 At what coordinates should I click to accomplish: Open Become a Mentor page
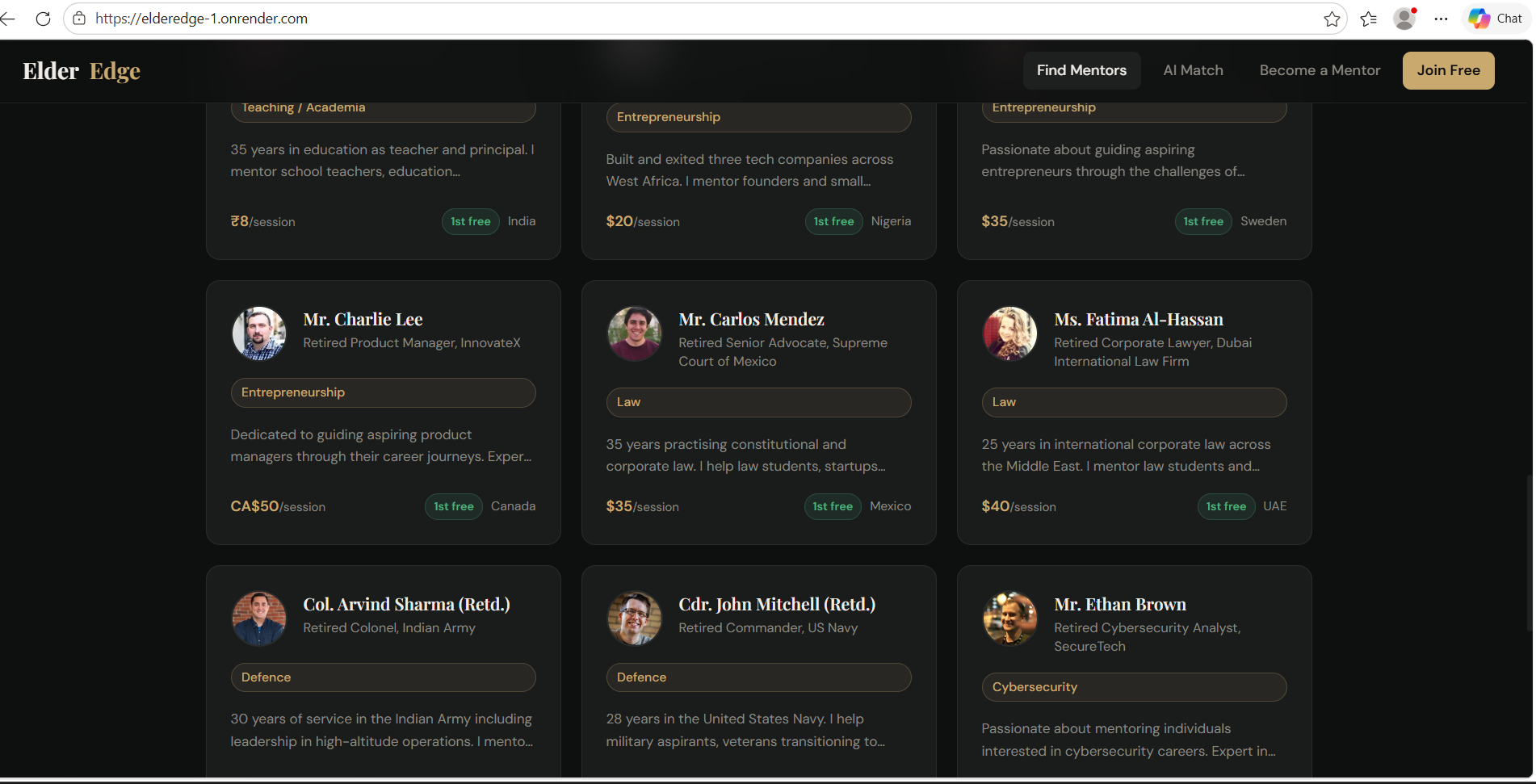click(1320, 70)
